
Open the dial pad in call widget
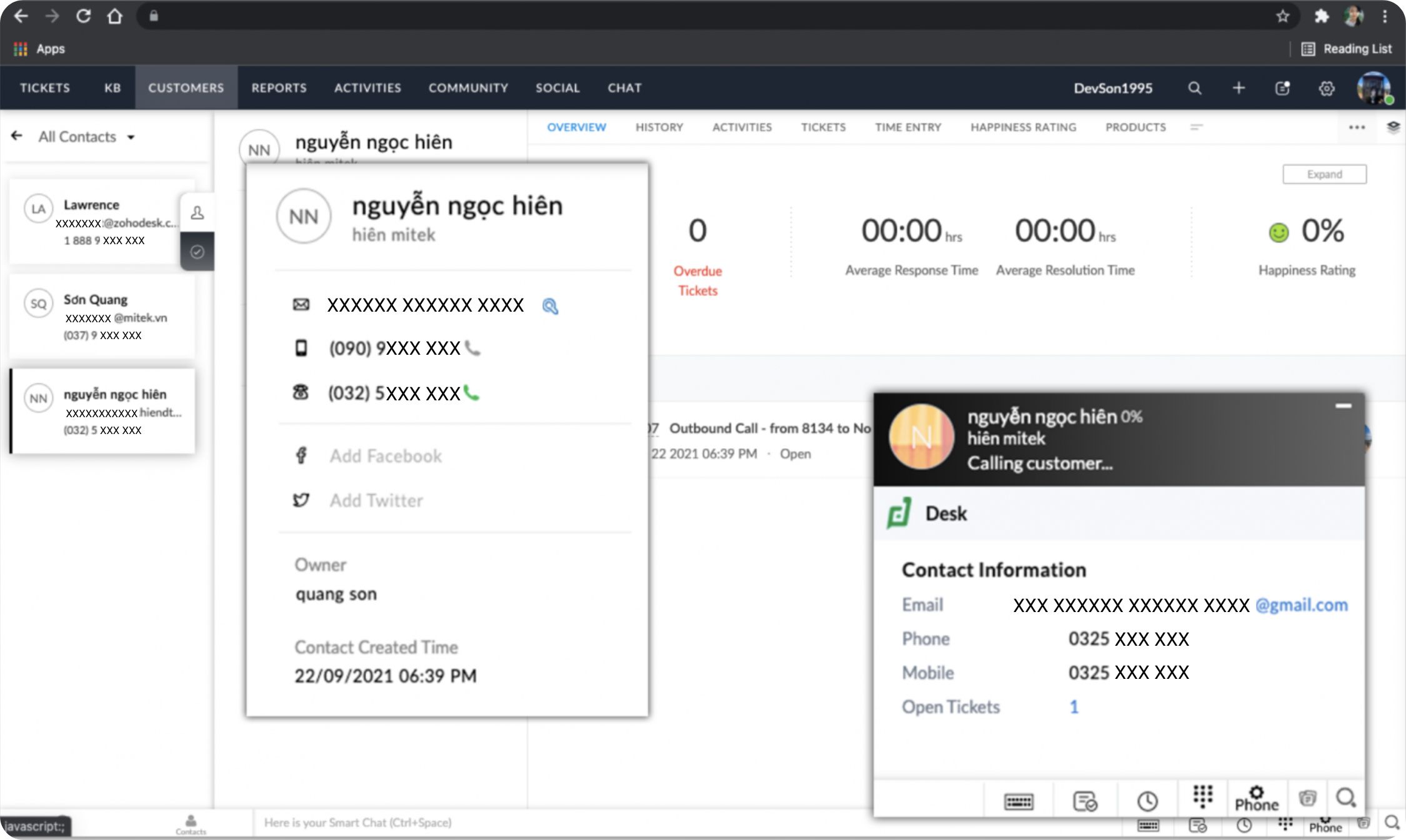tap(1202, 796)
